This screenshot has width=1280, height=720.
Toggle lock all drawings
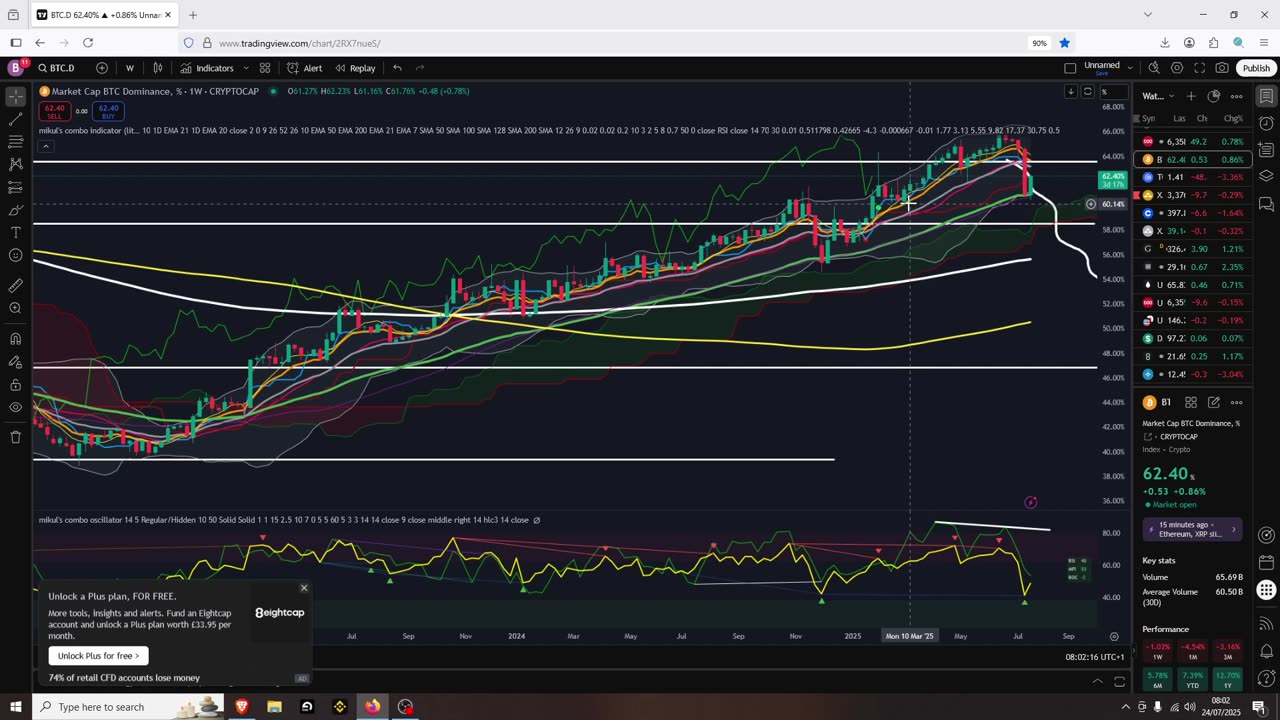[15, 384]
